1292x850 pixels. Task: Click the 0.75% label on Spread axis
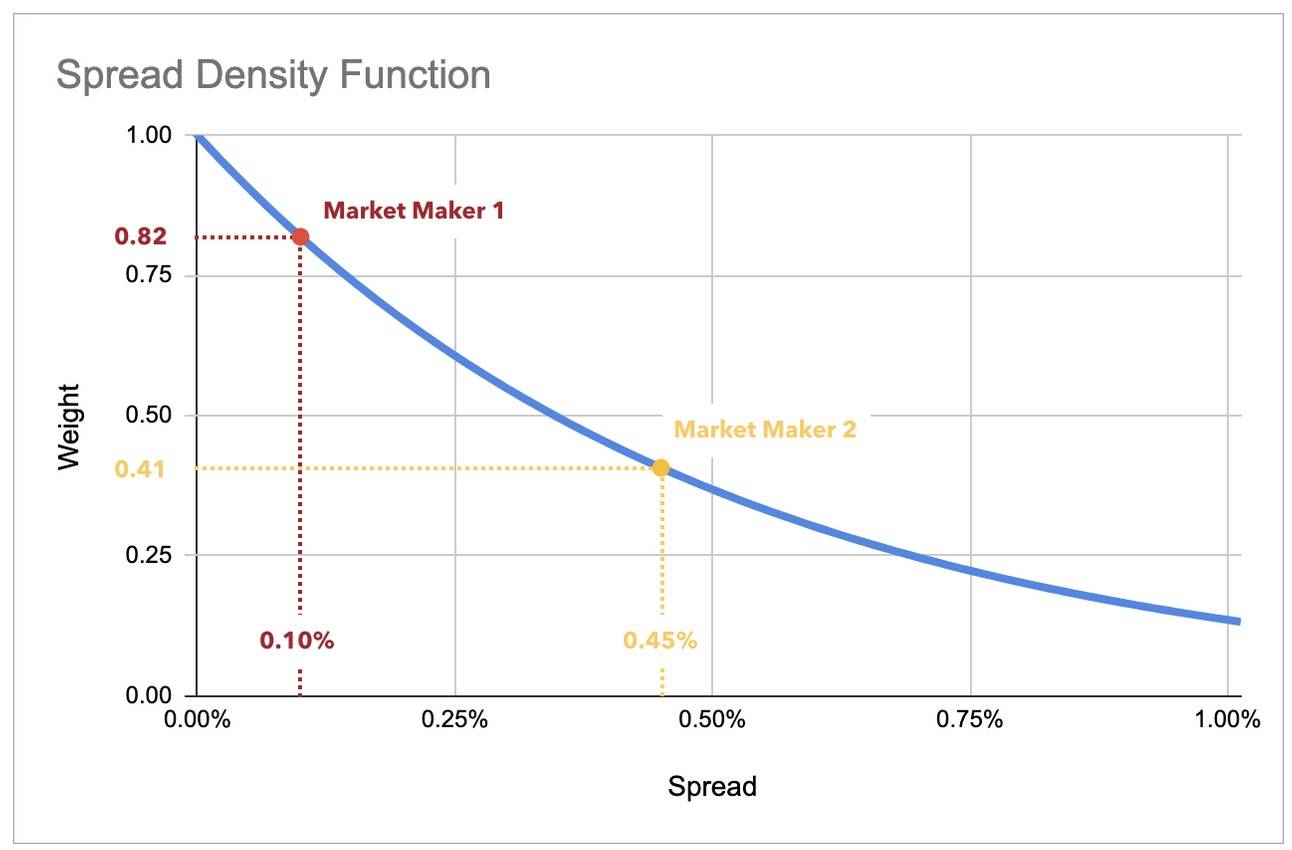pyautogui.click(x=970, y=720)
